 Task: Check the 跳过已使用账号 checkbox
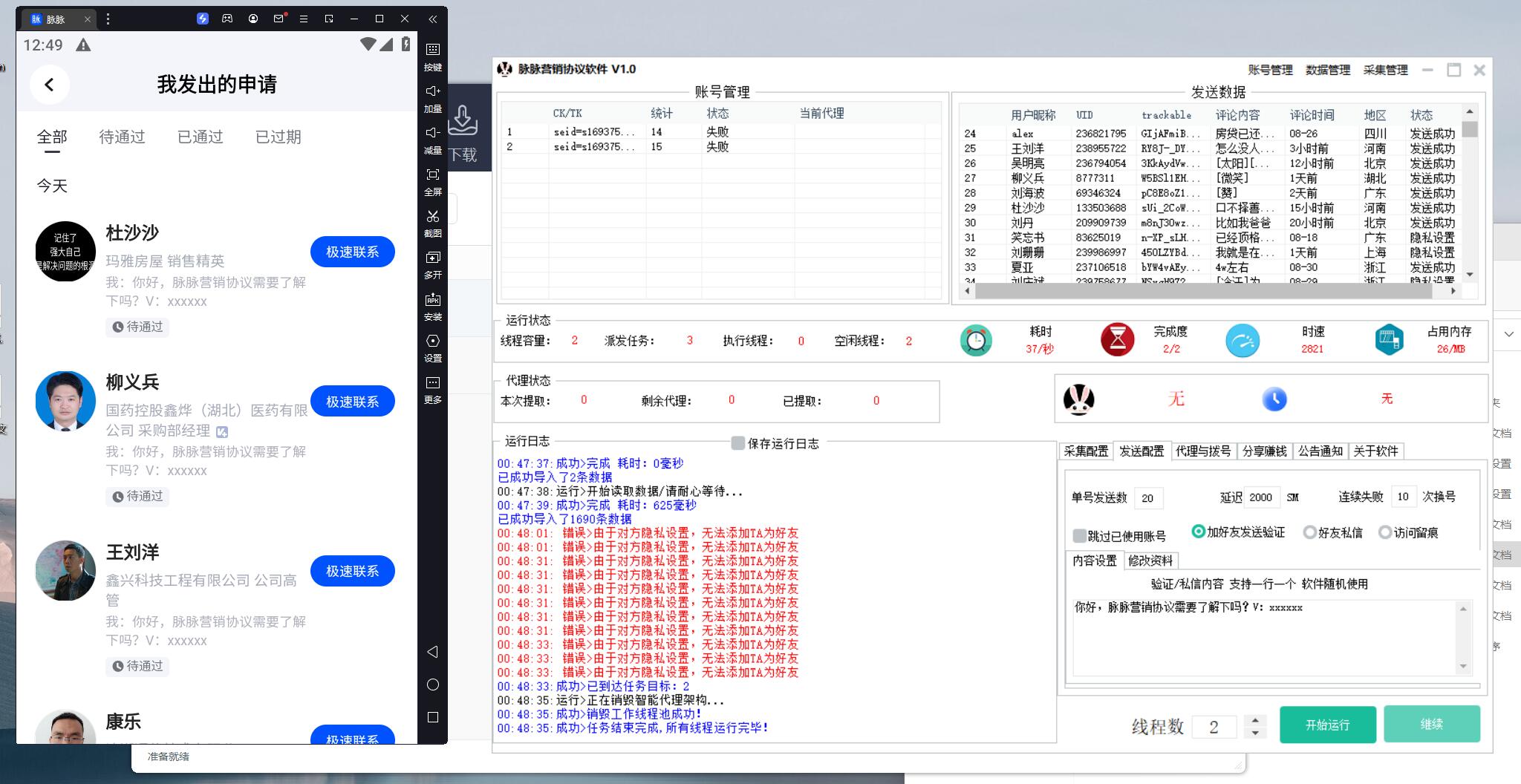click(1080, 536)
